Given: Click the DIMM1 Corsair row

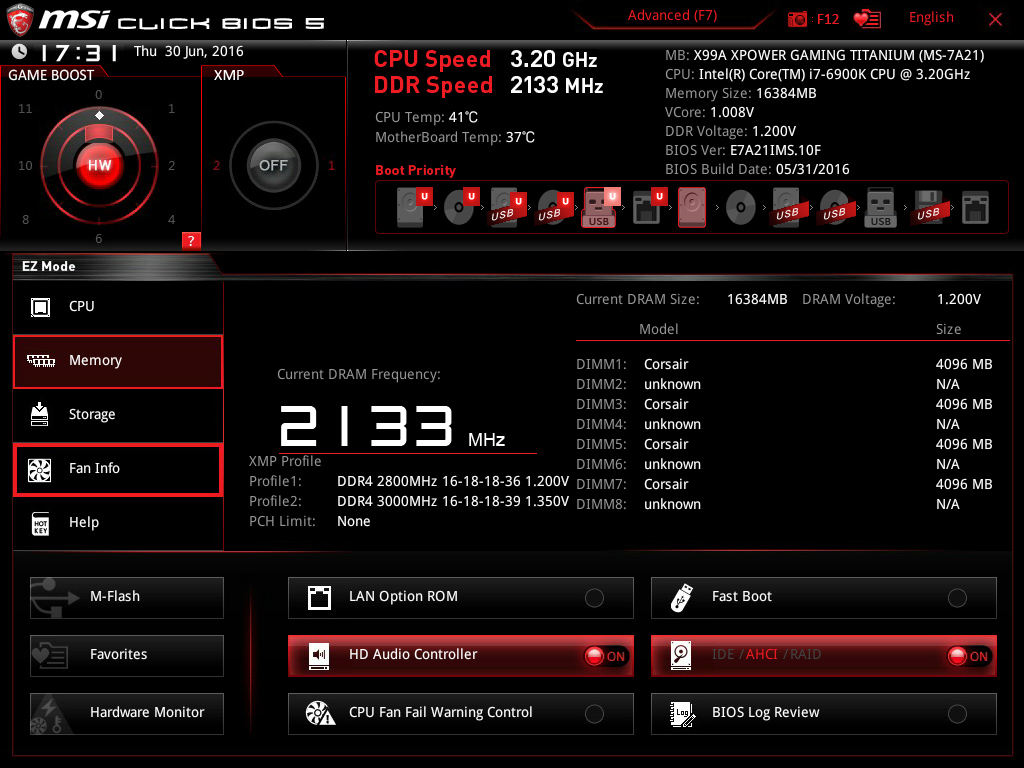Looking at the screenshot, I should 784,364.
